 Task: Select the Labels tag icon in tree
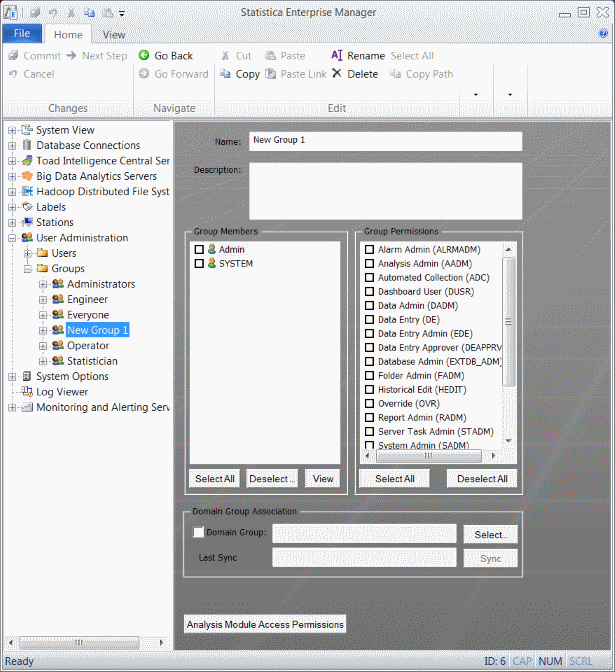27,207
